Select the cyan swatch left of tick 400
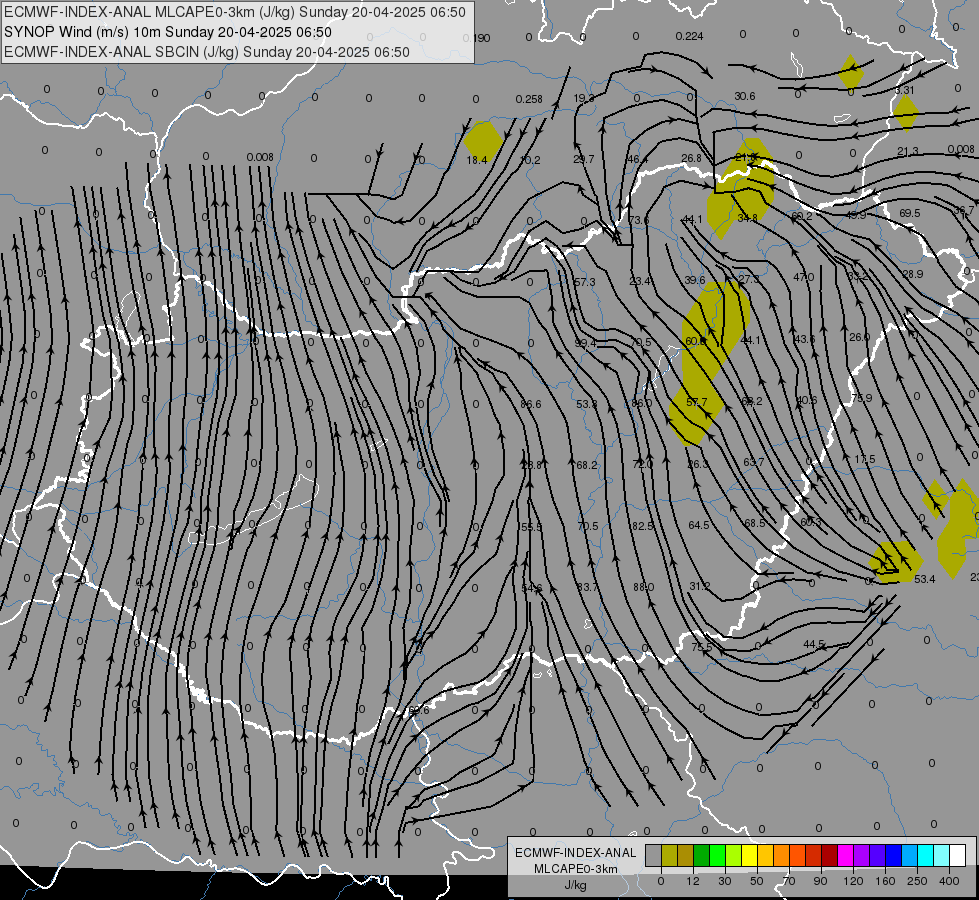The image size is (979, 900). tap(926, 855)
